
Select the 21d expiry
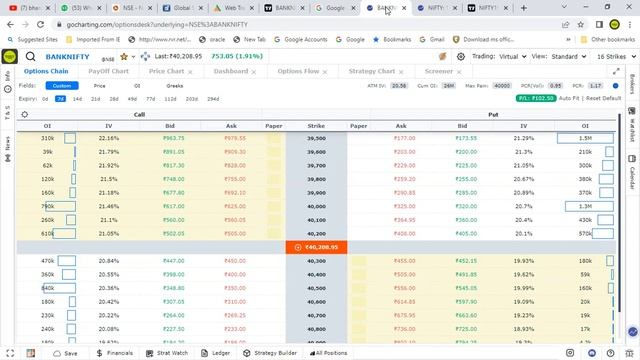(x=96, y=99)
